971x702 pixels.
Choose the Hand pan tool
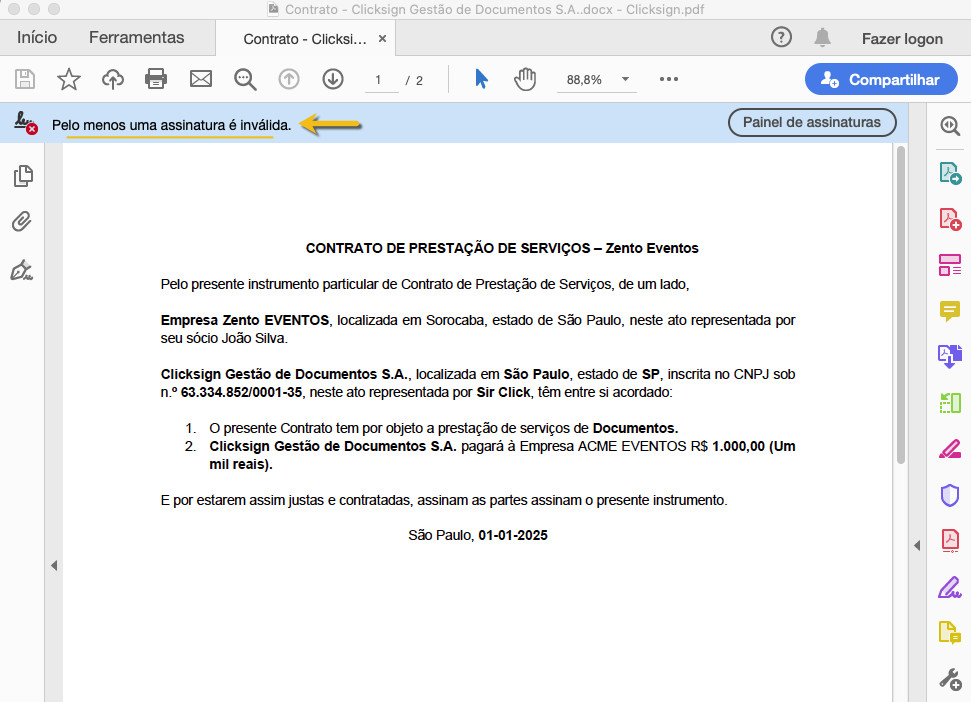[x=525, y=79]
